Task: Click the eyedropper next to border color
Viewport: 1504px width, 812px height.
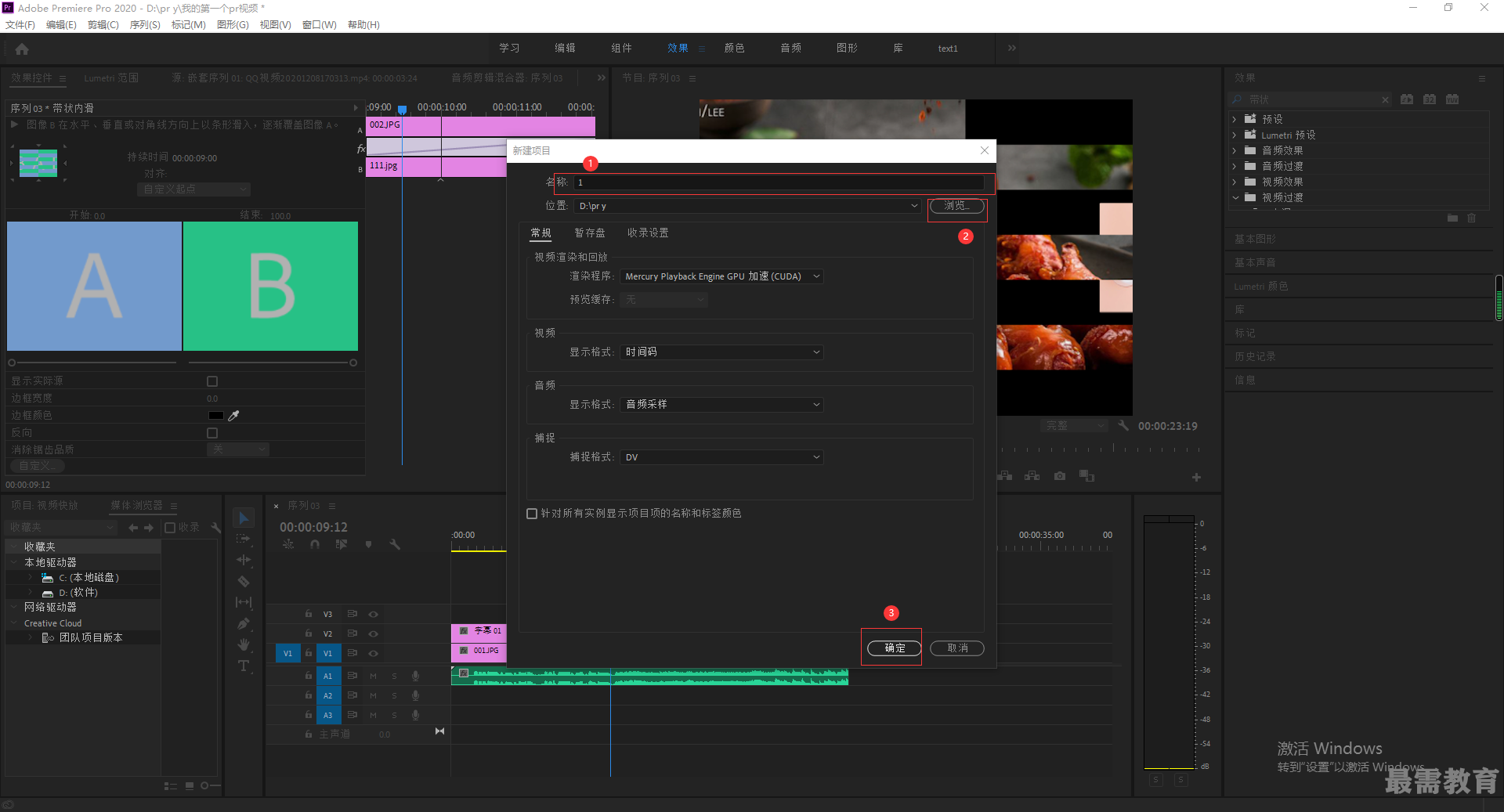Action: pyautogui.click(x=233, y=415)
